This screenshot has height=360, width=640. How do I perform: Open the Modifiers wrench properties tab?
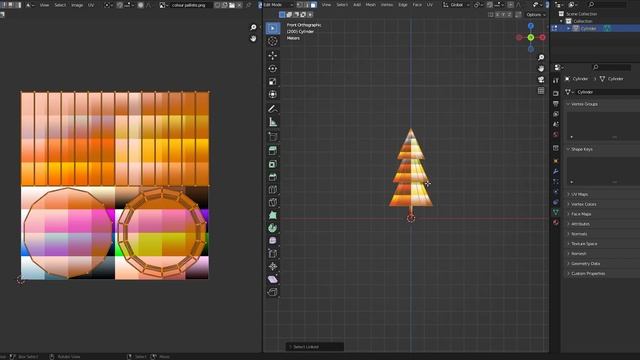[556, 171]
